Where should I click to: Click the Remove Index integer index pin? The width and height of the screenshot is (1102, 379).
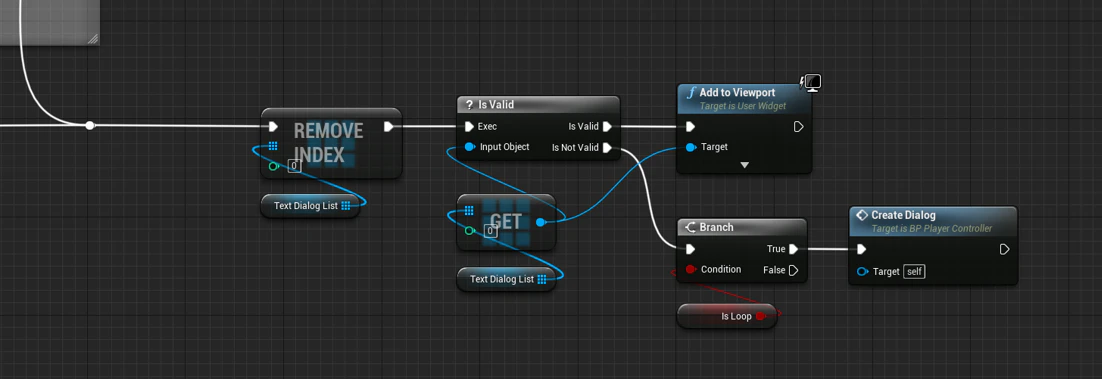pos(273,166)
